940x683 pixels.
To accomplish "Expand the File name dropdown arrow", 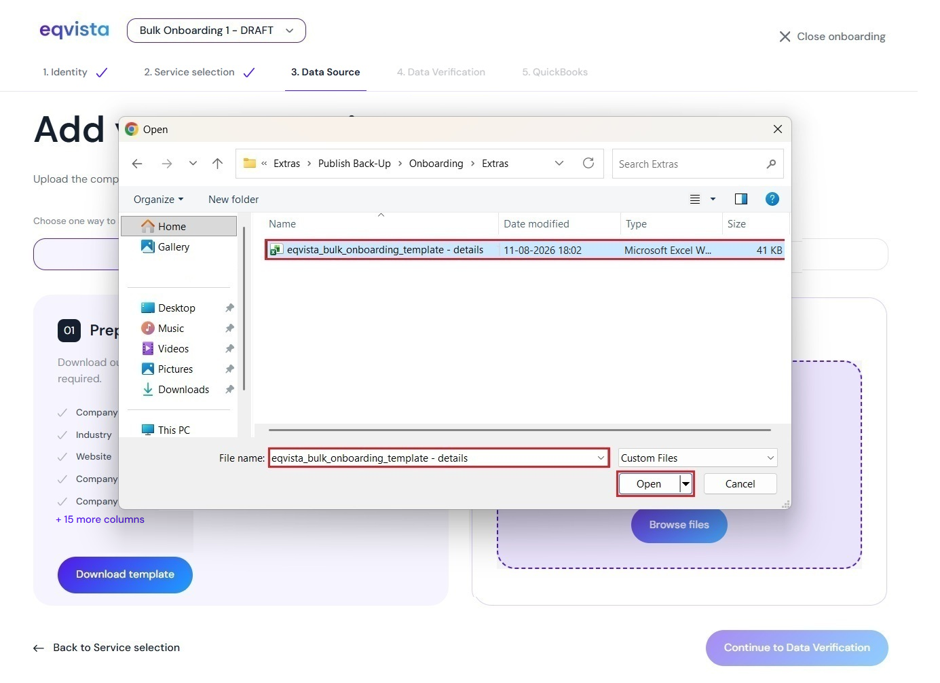I will 601,458.
